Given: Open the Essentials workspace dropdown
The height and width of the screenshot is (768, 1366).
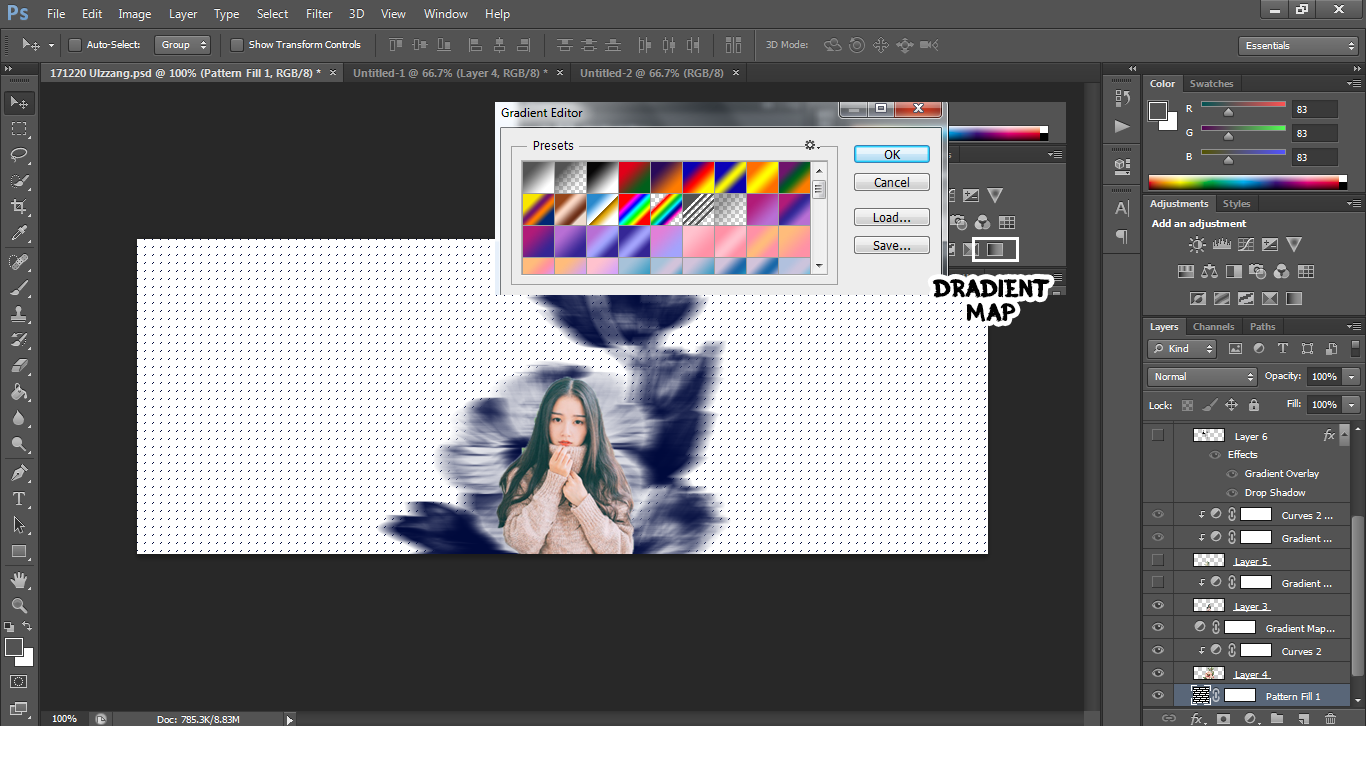Looking at the screenshot, I should click(x=1297, y=46).
